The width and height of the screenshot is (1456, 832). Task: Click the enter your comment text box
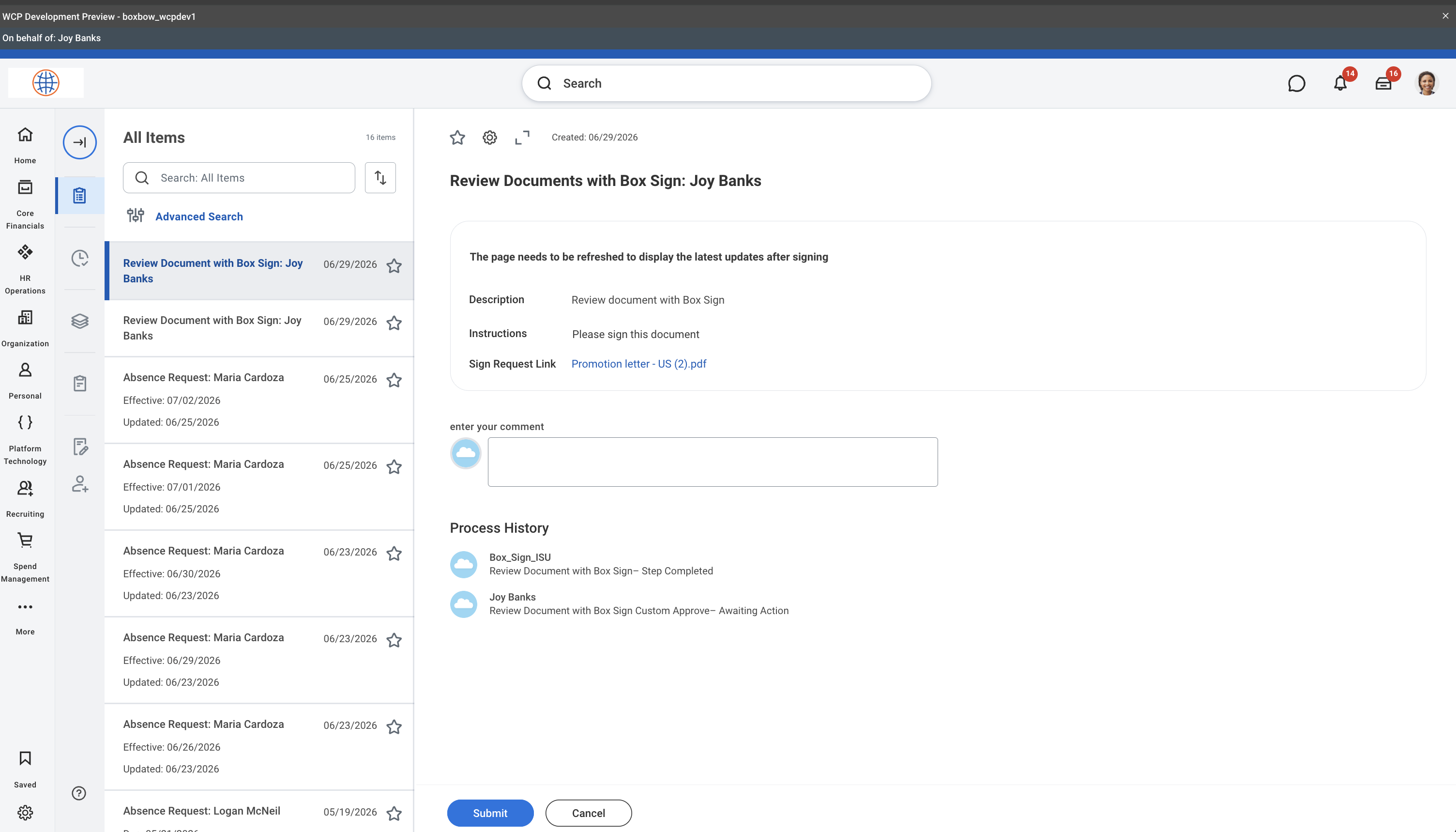point(713,462)
